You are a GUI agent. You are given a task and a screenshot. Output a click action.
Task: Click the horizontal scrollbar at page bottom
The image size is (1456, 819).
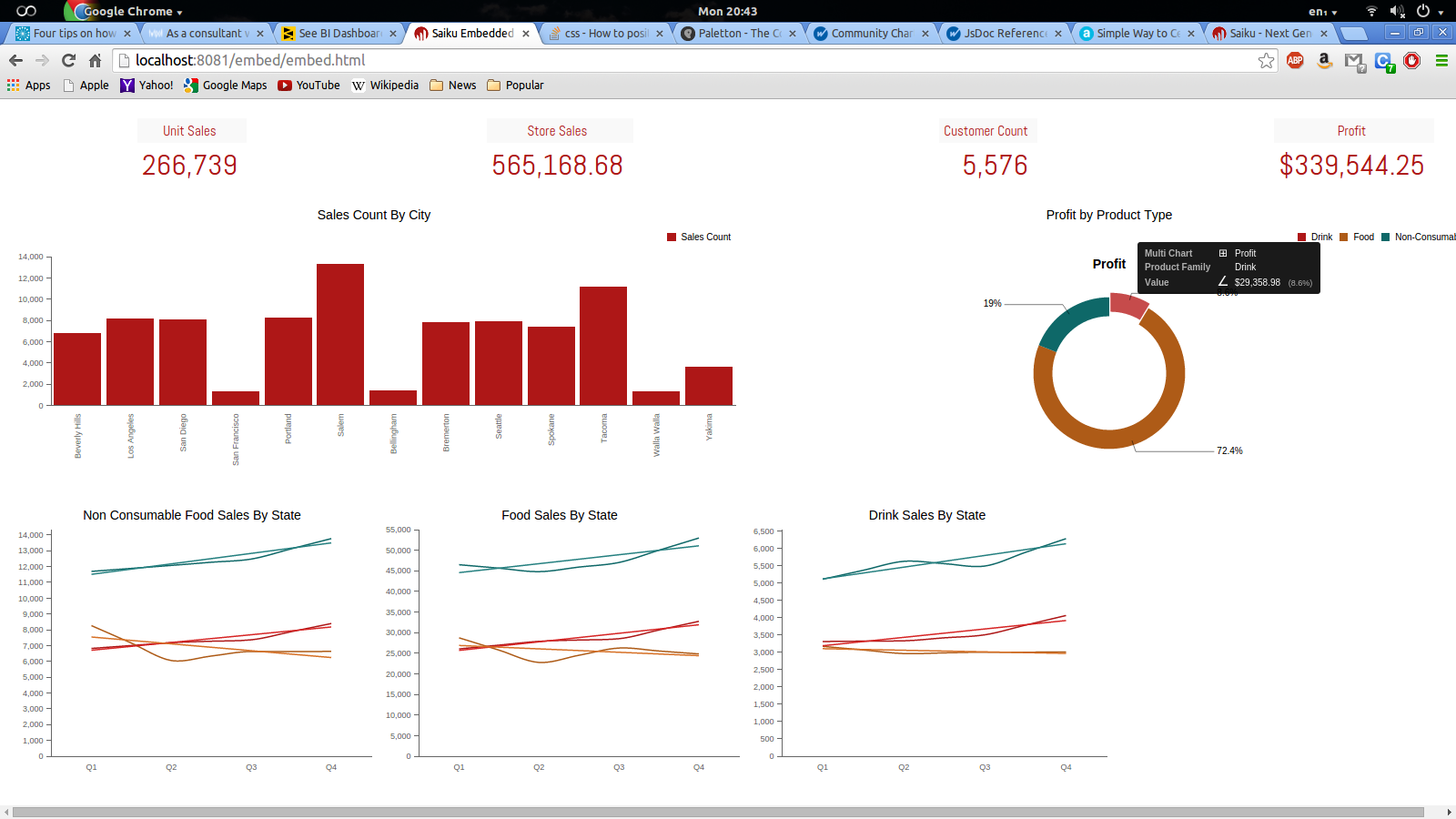tap(718, 812)
